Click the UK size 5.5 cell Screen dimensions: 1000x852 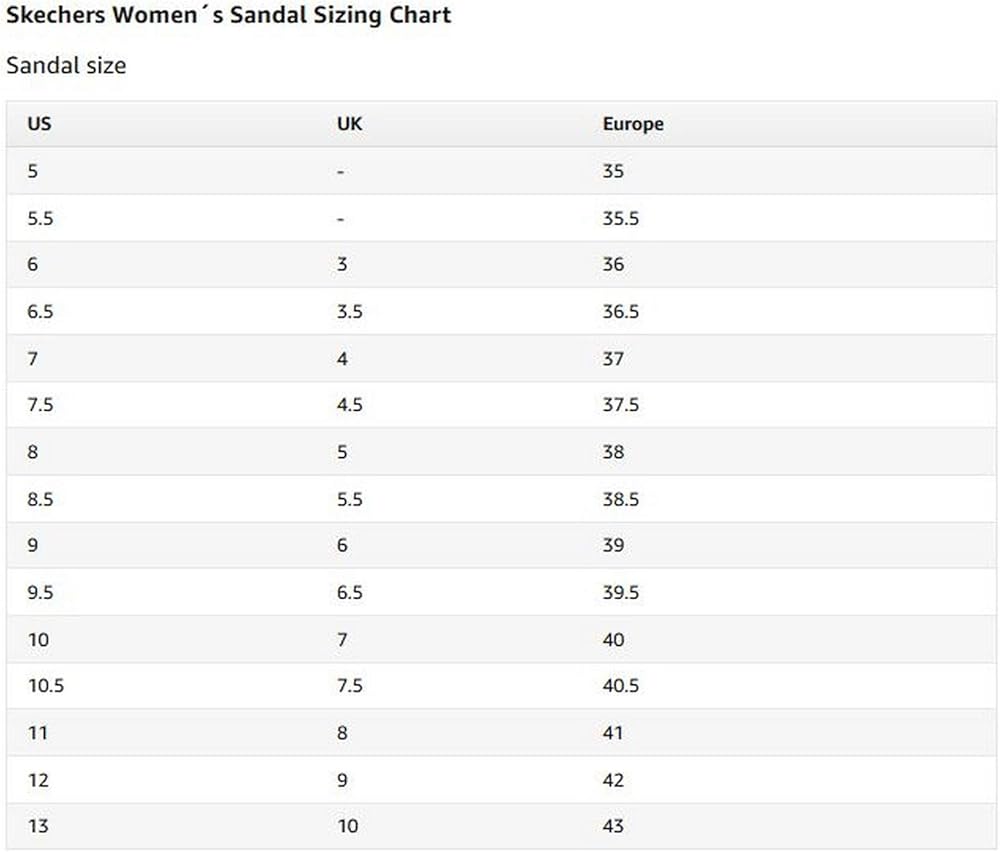[350, 499]
